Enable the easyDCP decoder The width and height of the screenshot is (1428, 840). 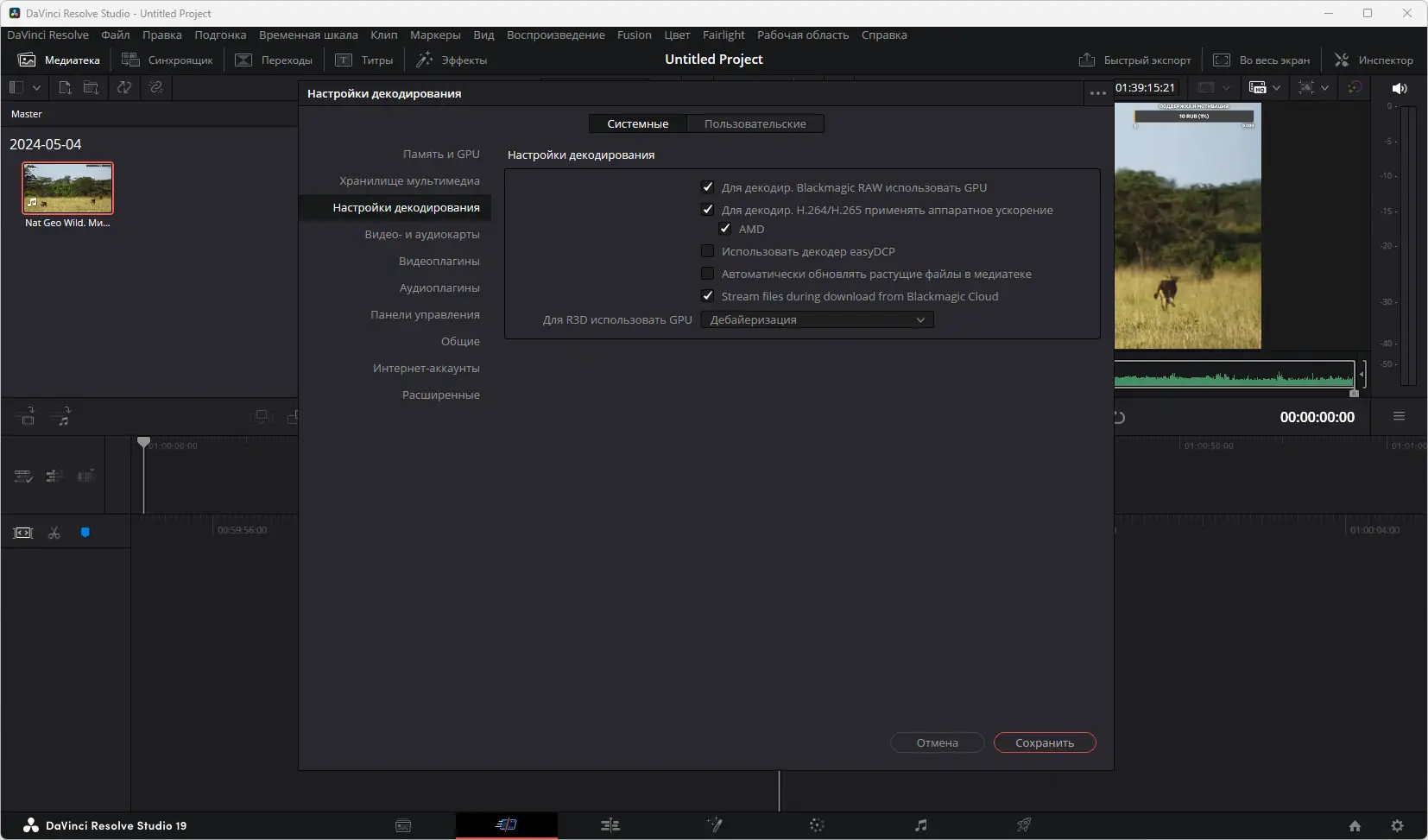coord(707,251)
